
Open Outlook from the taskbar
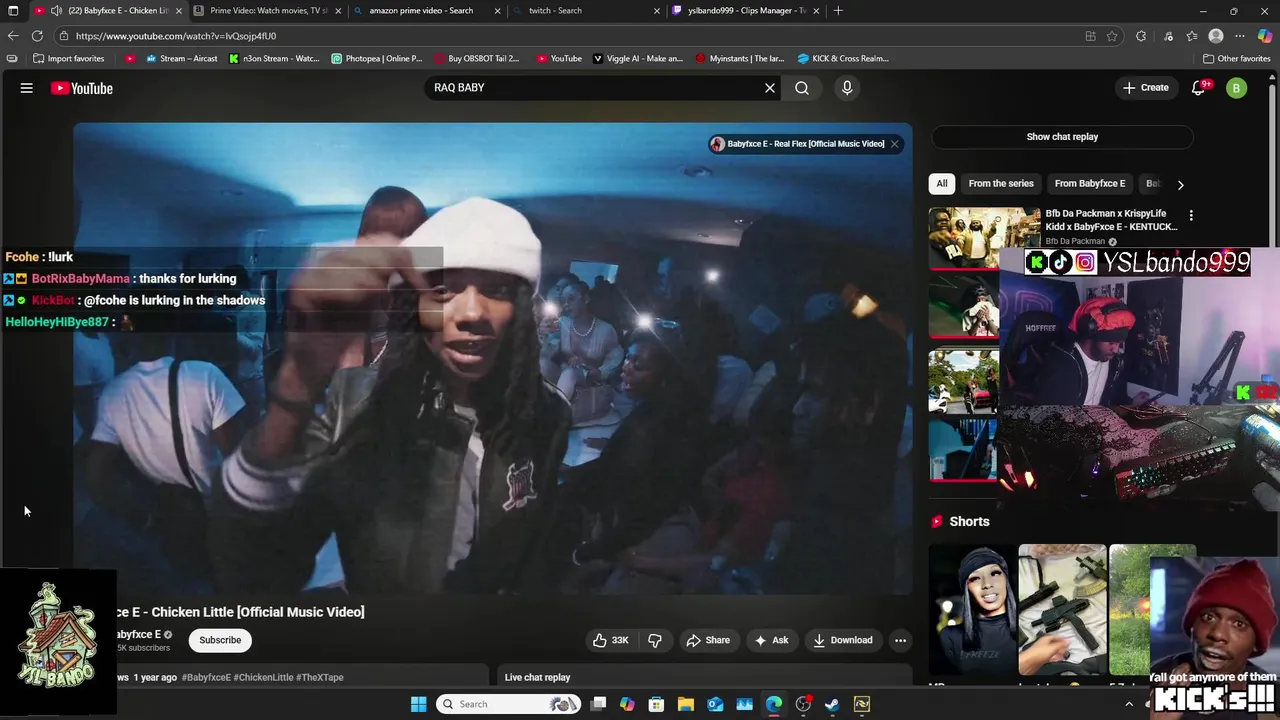(715, 704)
